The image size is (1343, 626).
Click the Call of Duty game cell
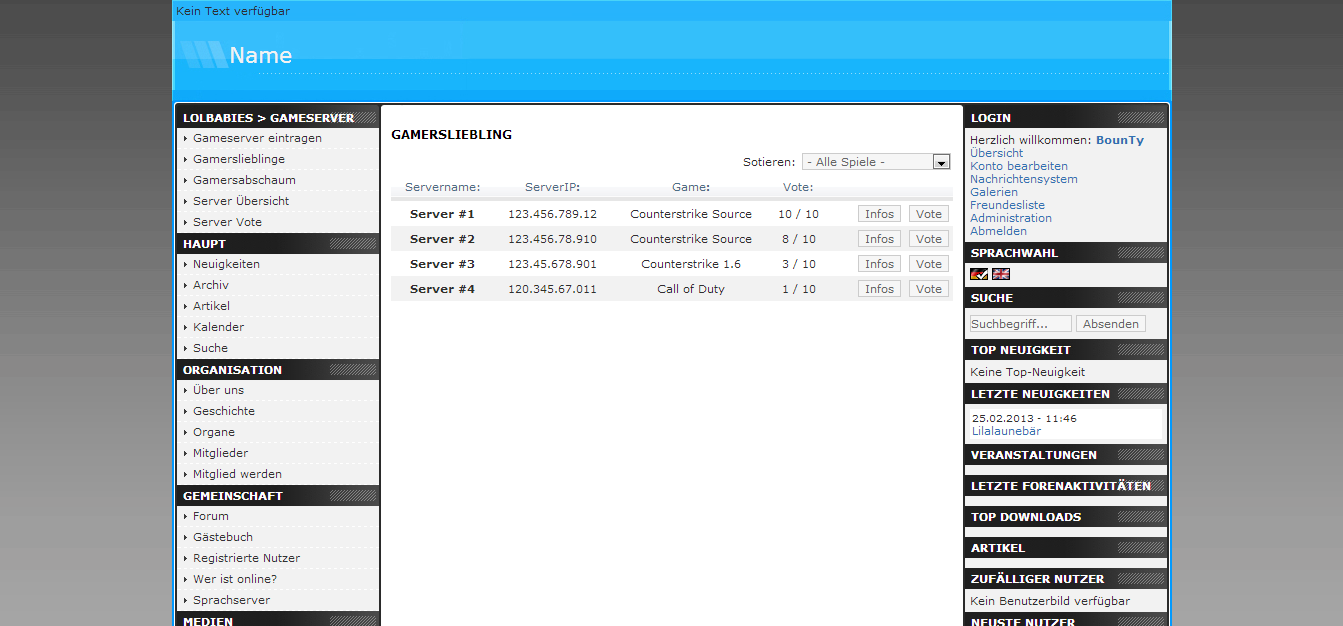click(x=691, y=289)
